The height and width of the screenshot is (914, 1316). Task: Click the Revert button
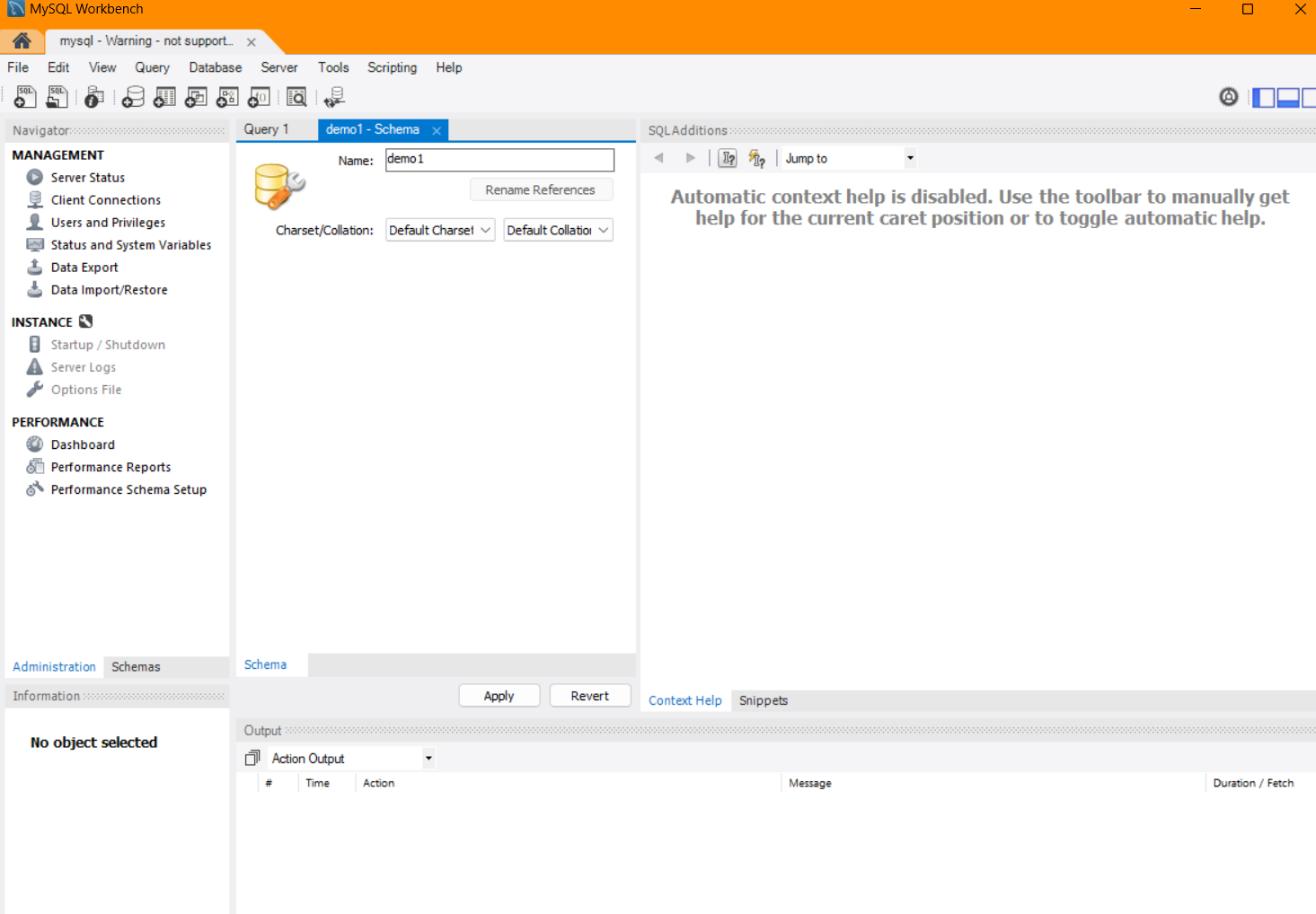pos(589,696)
